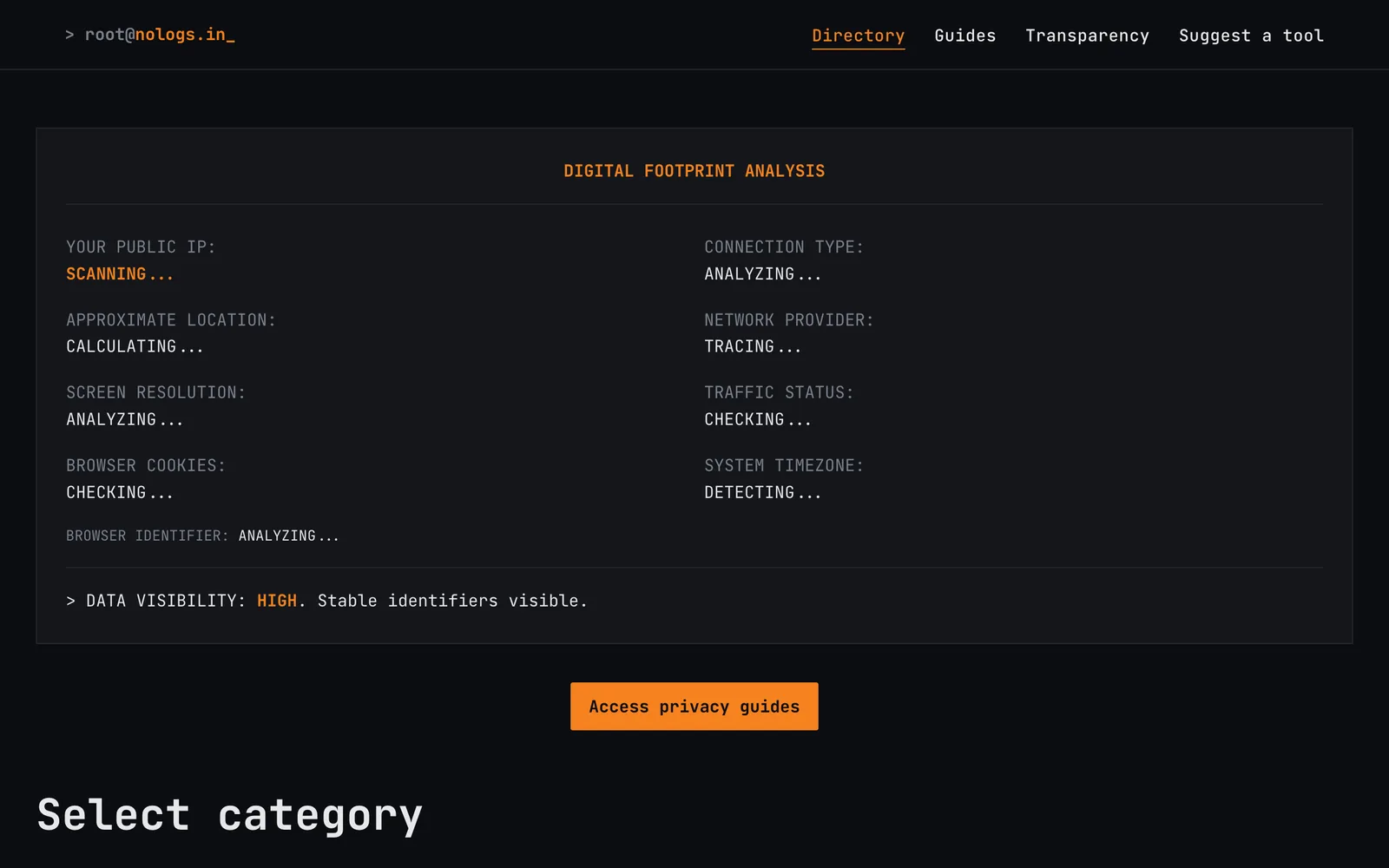Viewport: 1389px width, 868px height.
Task: Click the NETWORK PROVIDER label
Action: [x=789, y=319]
